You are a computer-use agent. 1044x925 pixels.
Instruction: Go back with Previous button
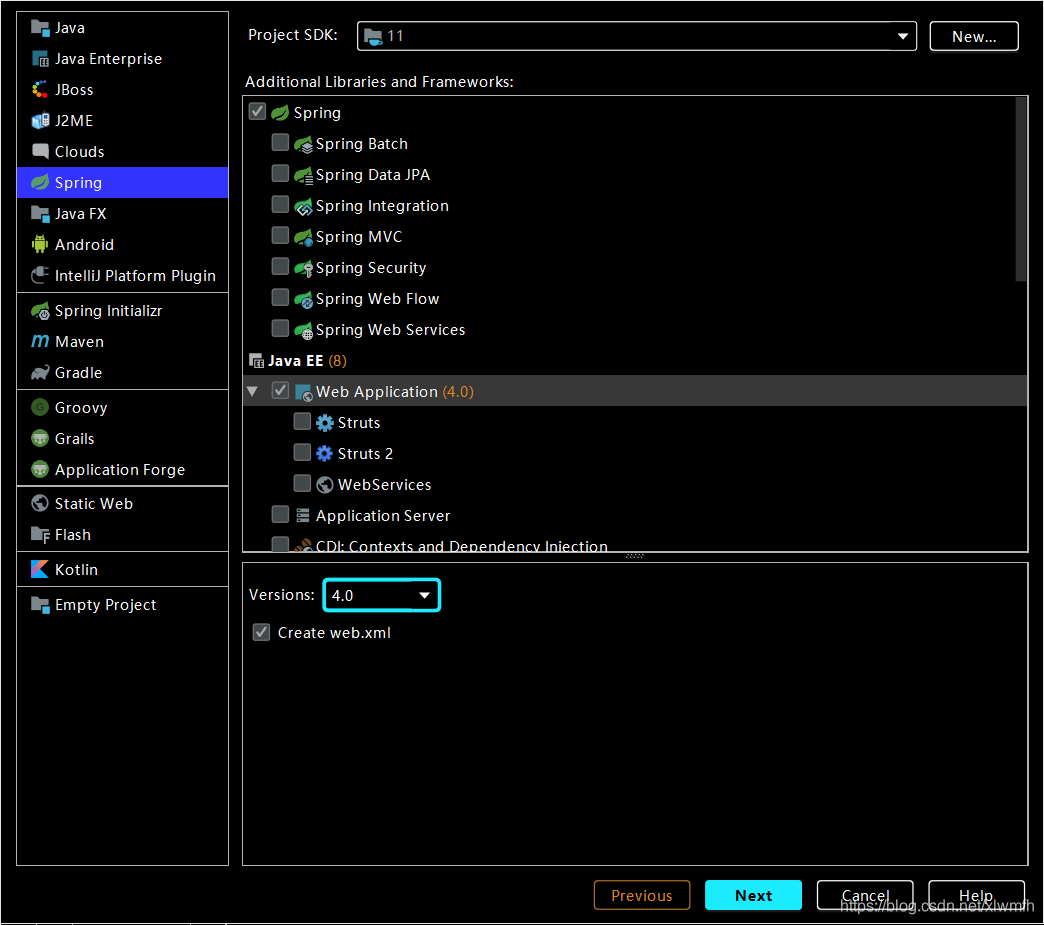(642, 896)
